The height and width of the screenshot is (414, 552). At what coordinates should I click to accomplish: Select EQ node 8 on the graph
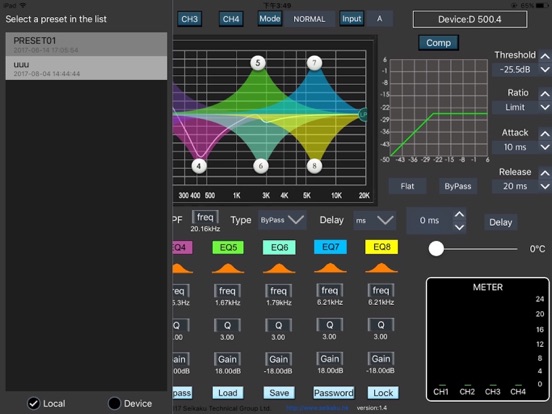pyautogui.click(x=314, y=166)
